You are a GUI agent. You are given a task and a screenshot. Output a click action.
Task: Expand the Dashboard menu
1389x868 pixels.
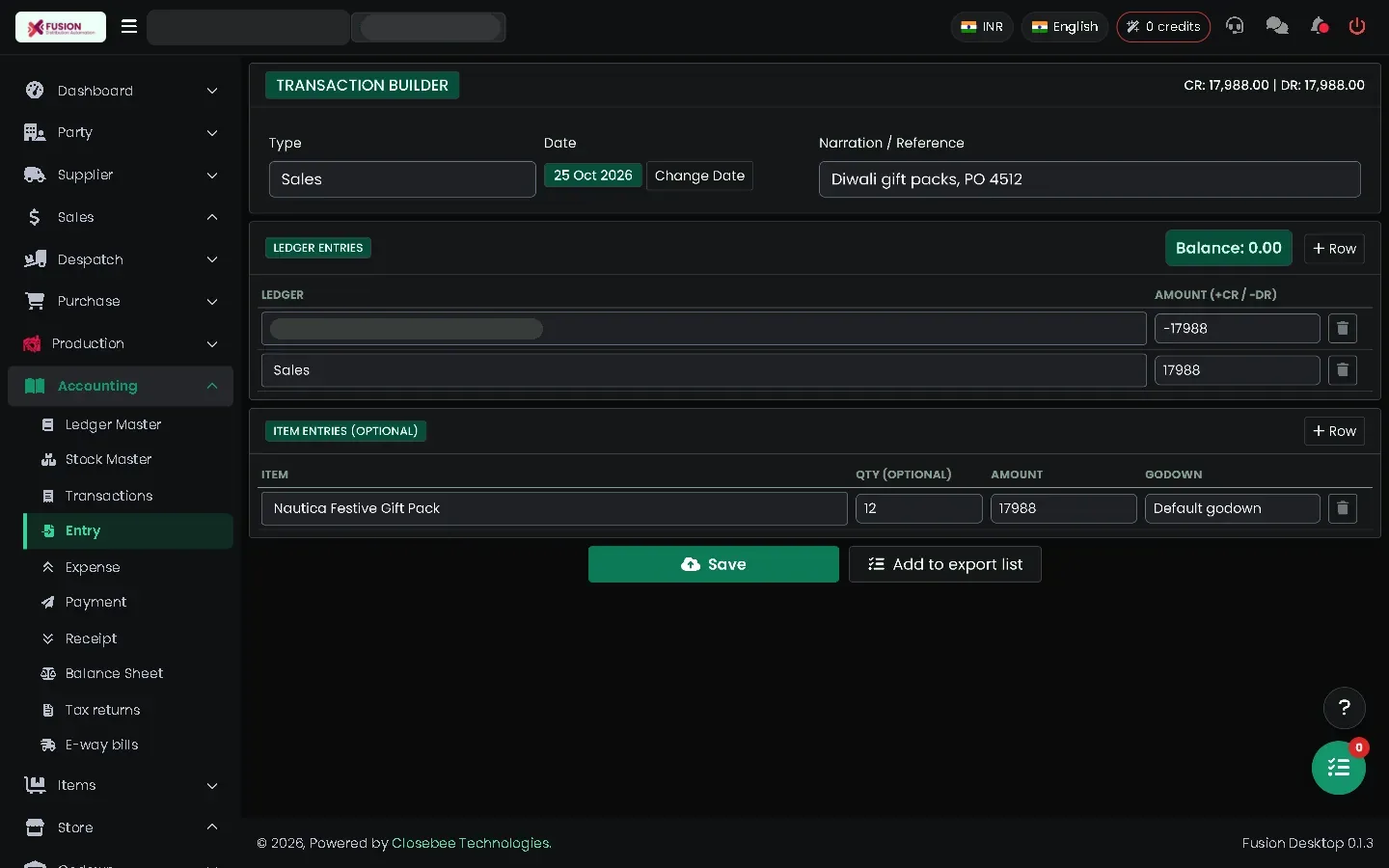[121, 91]
